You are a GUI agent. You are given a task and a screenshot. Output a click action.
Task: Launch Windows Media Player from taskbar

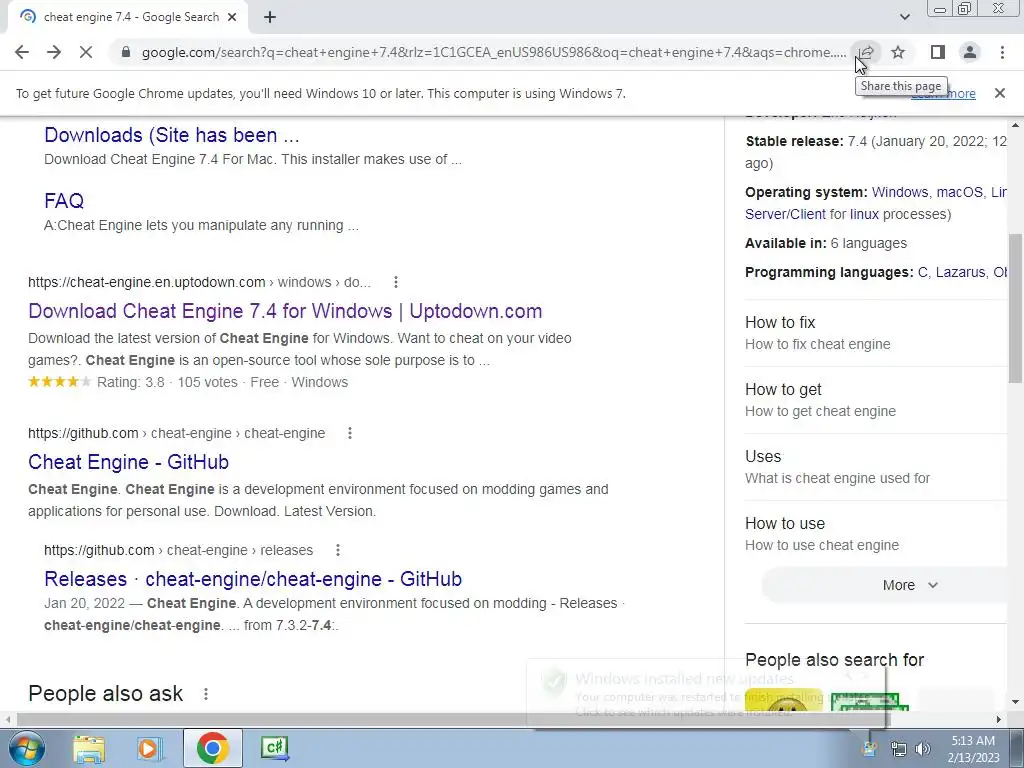149,748
